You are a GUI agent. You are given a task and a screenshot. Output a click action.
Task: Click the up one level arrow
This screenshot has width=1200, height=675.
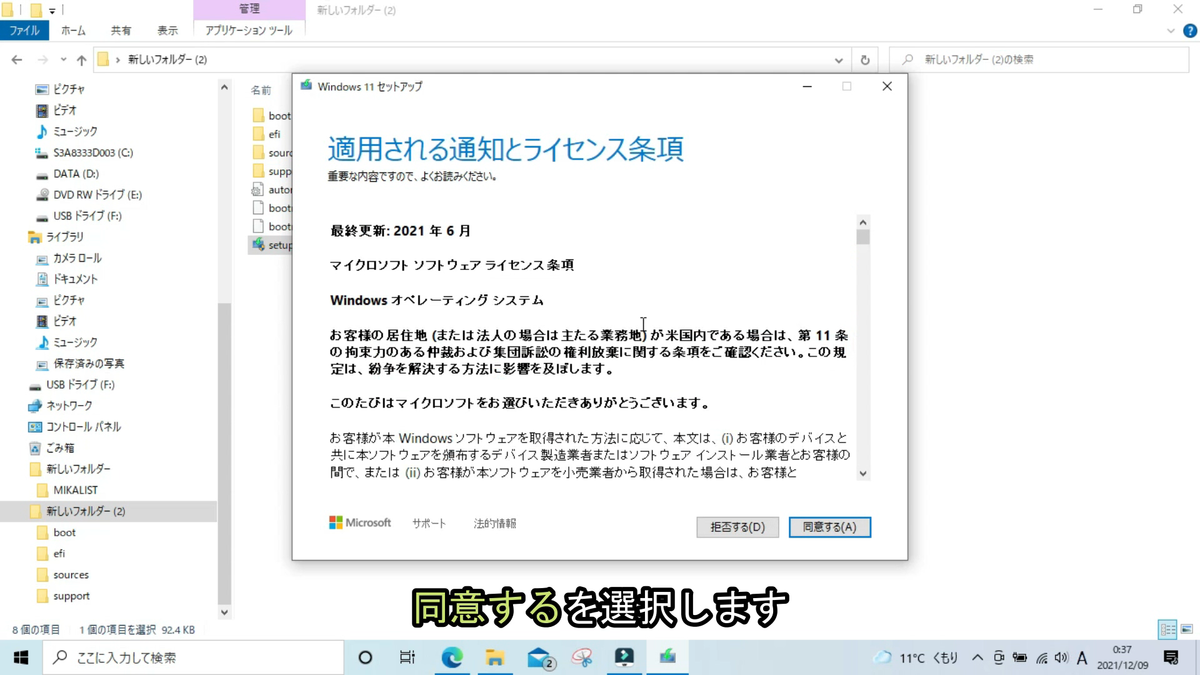82,60
